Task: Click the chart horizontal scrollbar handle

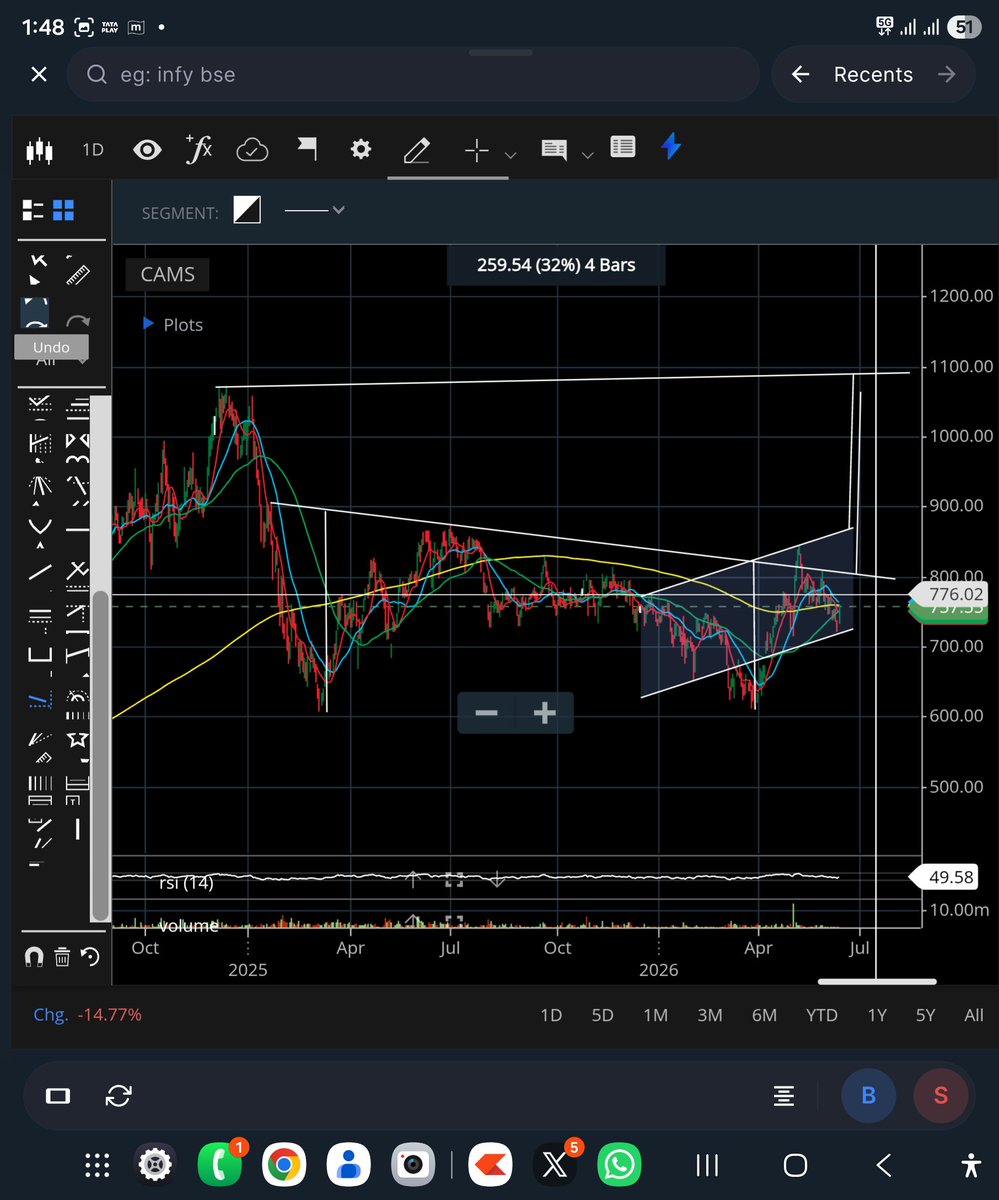Action: [x=876, y=981]
